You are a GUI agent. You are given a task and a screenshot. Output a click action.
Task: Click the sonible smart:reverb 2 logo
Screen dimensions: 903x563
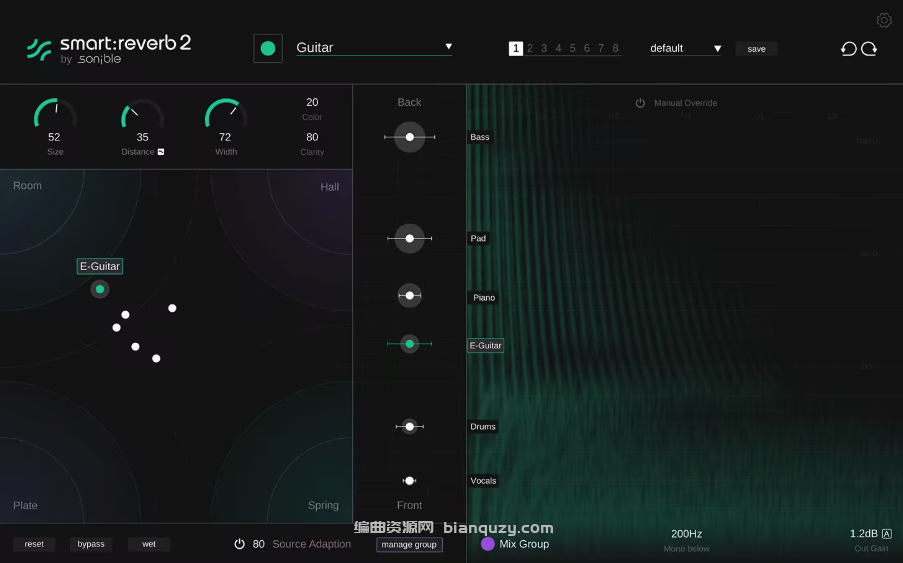click(109, 50)
